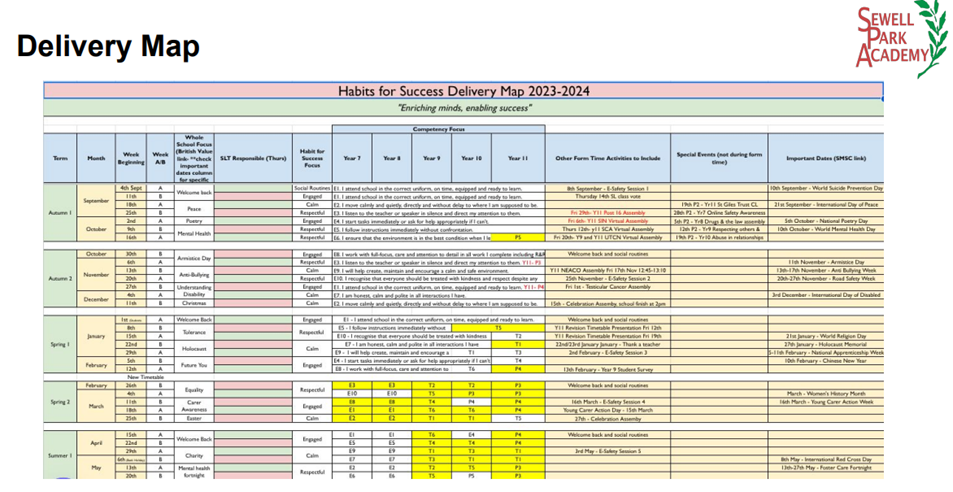Click the '4th Sept' week beginning cell

tap(131, 188)
